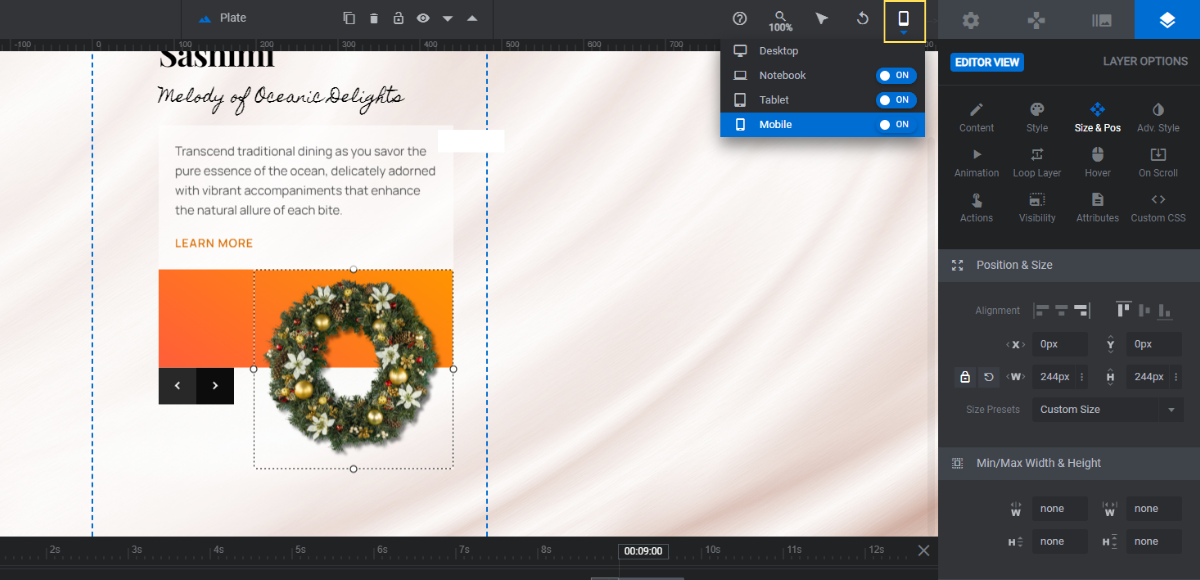This screenshot has width=1200, height=580.
Task: Open the Adv. Style settings
Action: (1158, 117)
